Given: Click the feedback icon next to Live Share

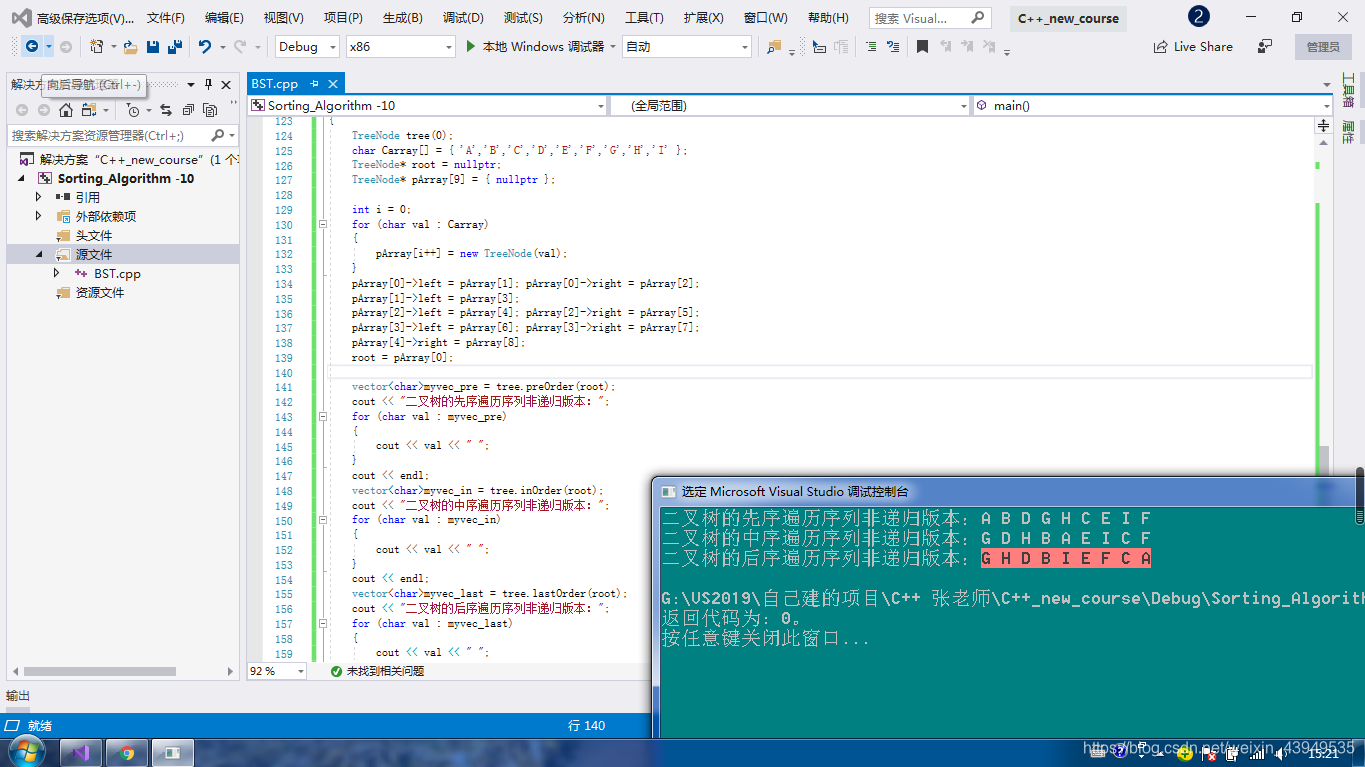Looking at the screenshot, I should (1265, 46).
